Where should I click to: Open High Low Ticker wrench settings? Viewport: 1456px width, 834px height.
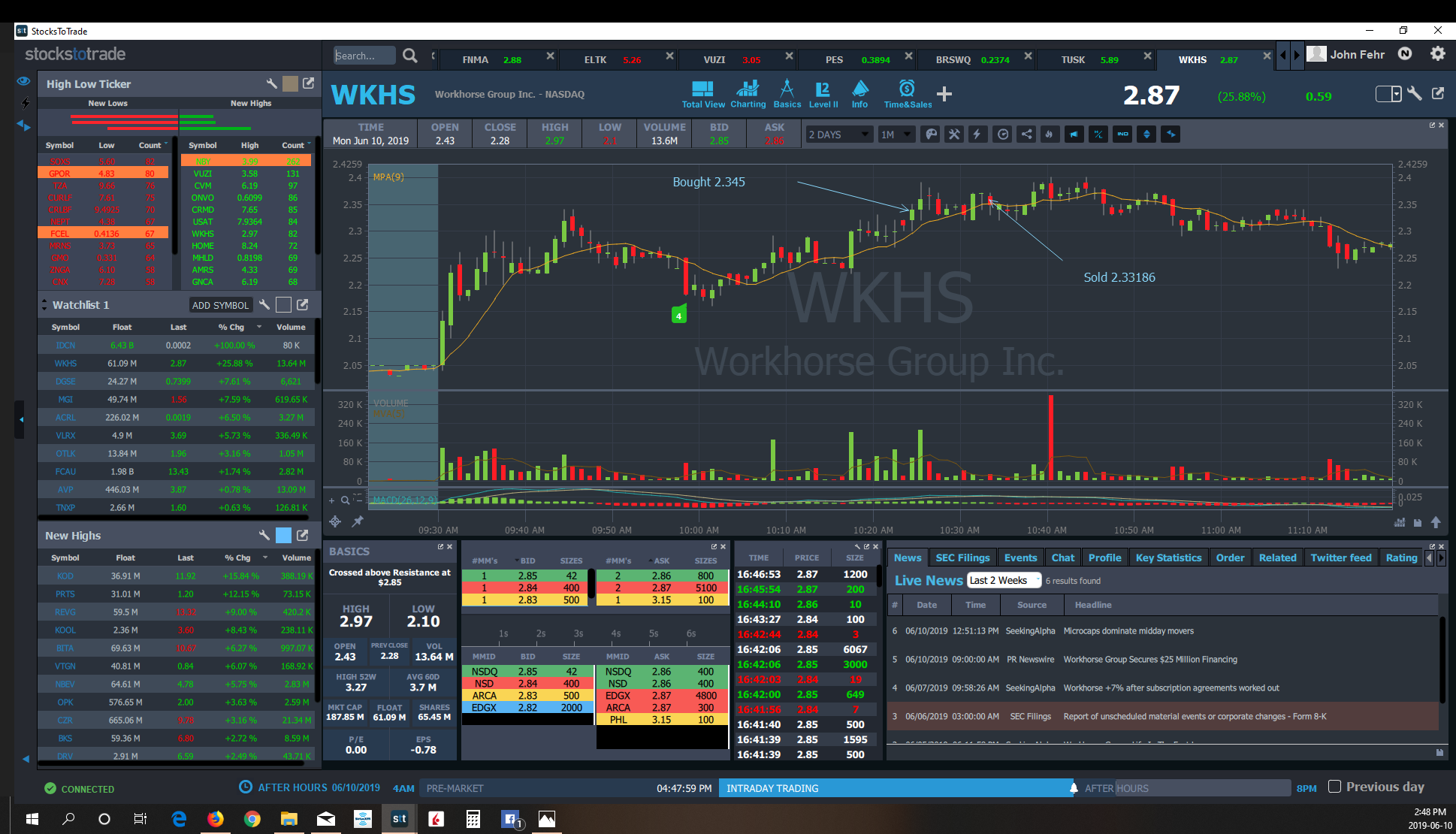(271, 83)
